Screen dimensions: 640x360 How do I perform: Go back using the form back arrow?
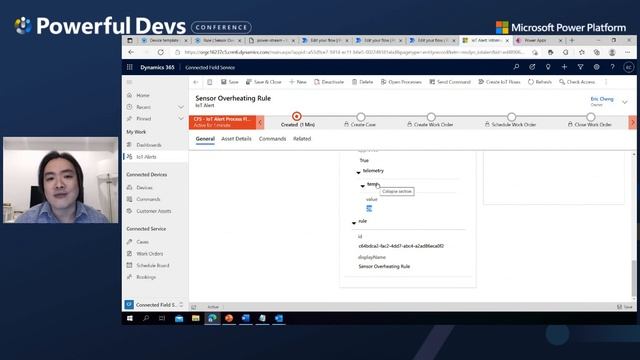196,82
